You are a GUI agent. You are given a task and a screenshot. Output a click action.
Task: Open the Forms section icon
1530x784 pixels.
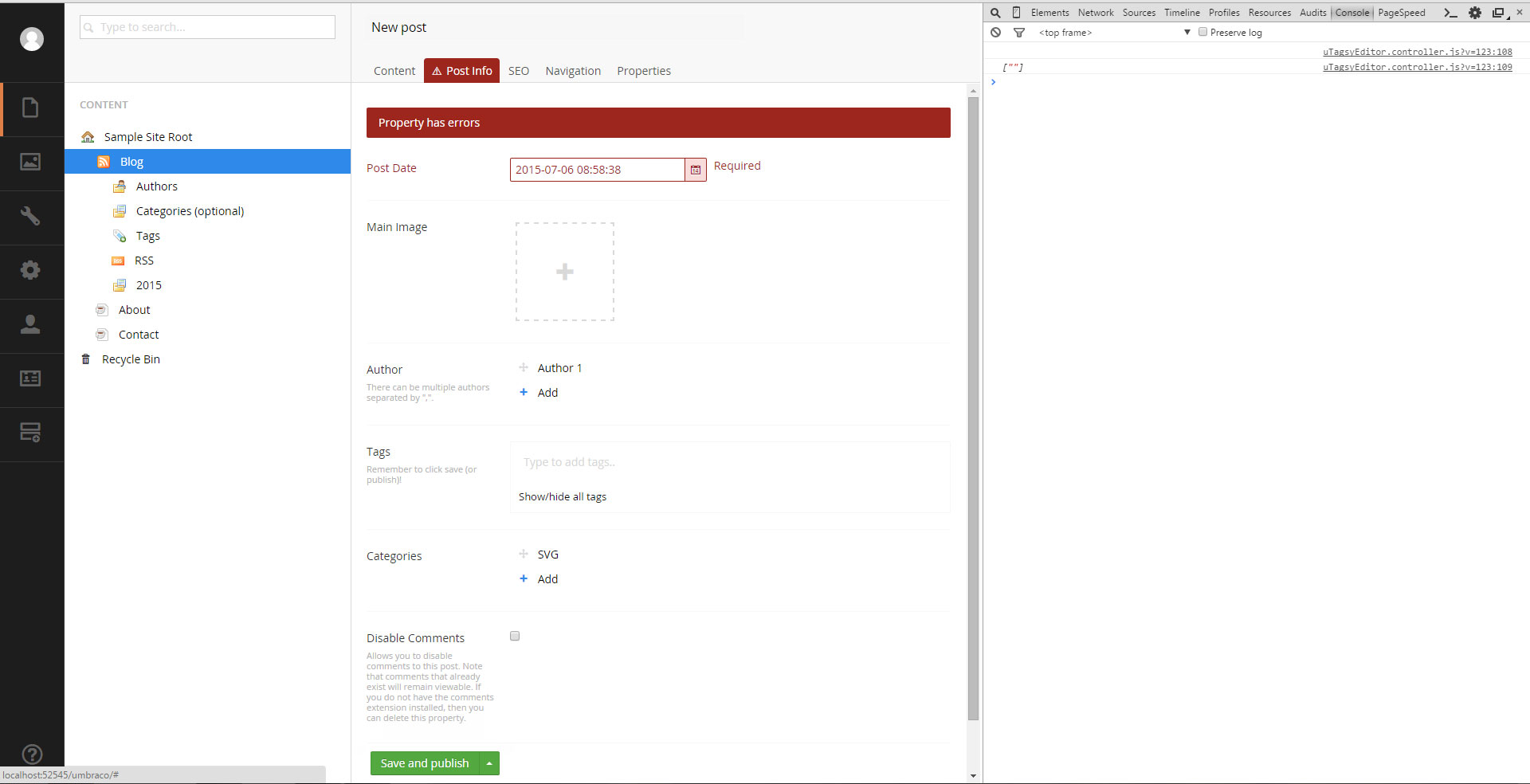tap(30, 433)
